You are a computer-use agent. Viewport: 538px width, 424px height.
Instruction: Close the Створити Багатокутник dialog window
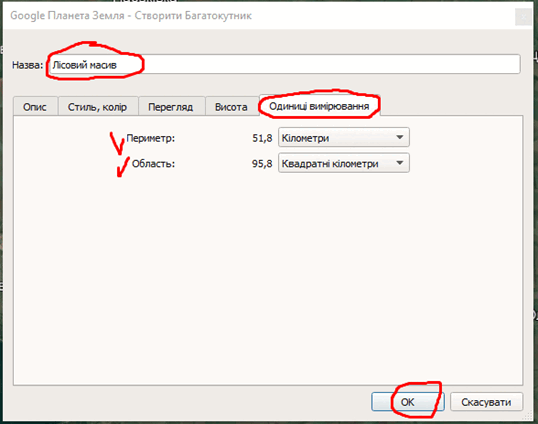click(524, 16)
